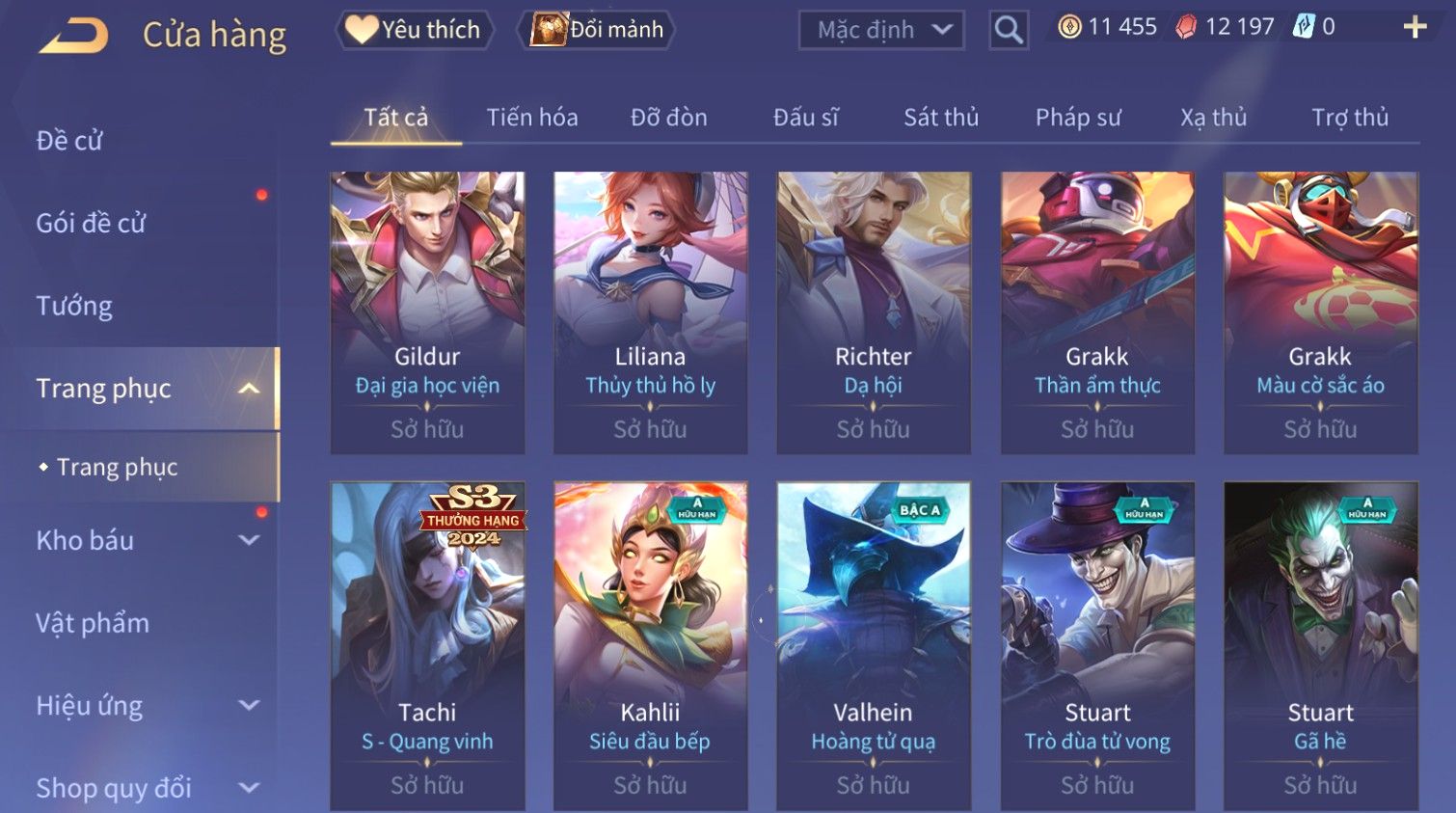Viewport: 1456px width, 813px height.
Task: Open search with the magnifier icon
Action: [1009, 30]
